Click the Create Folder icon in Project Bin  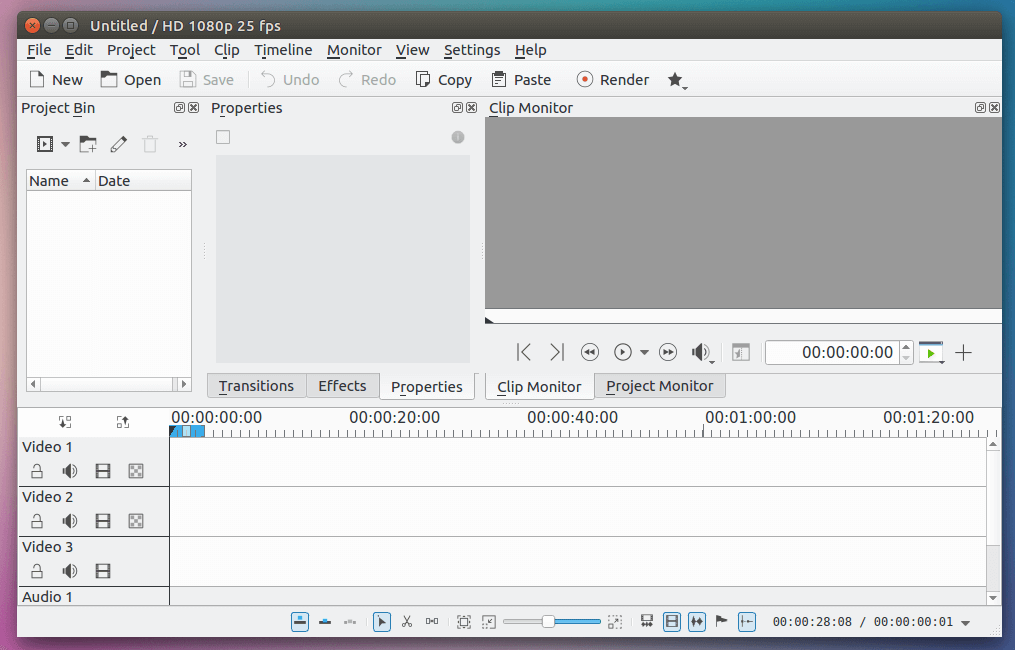click(88, 144)
